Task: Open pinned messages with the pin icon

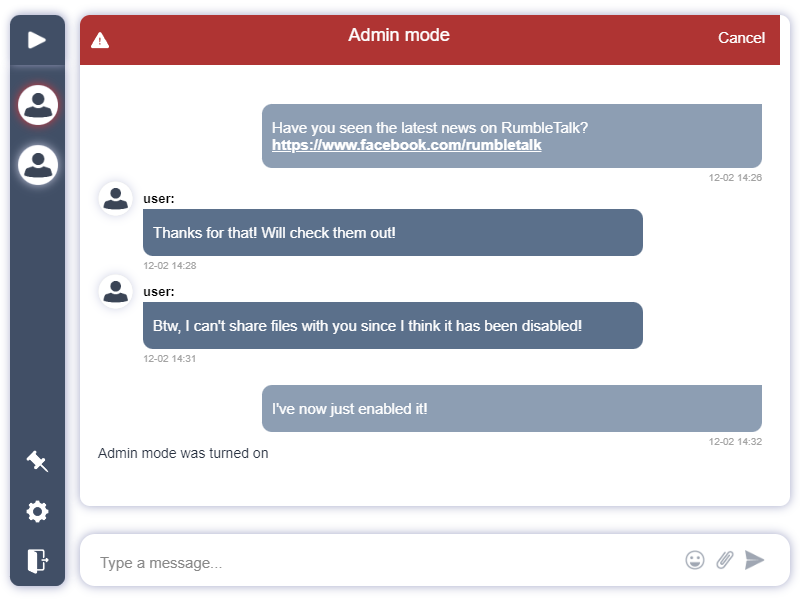Action: pos(37,461)
